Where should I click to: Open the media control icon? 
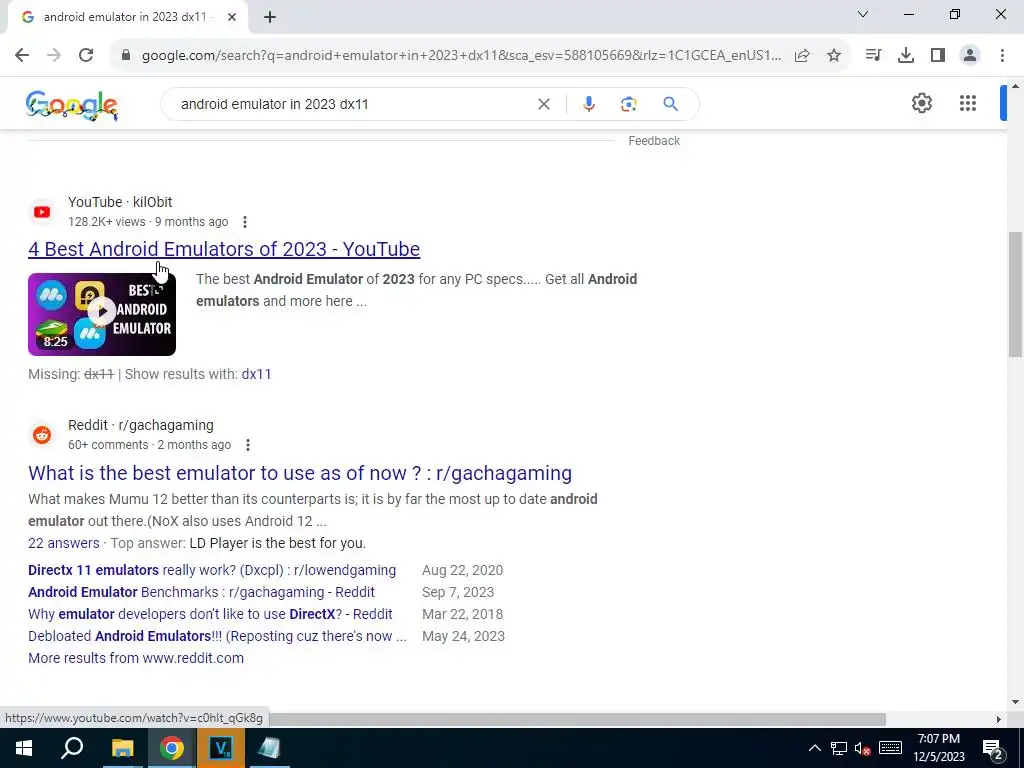tap(873, 55)
